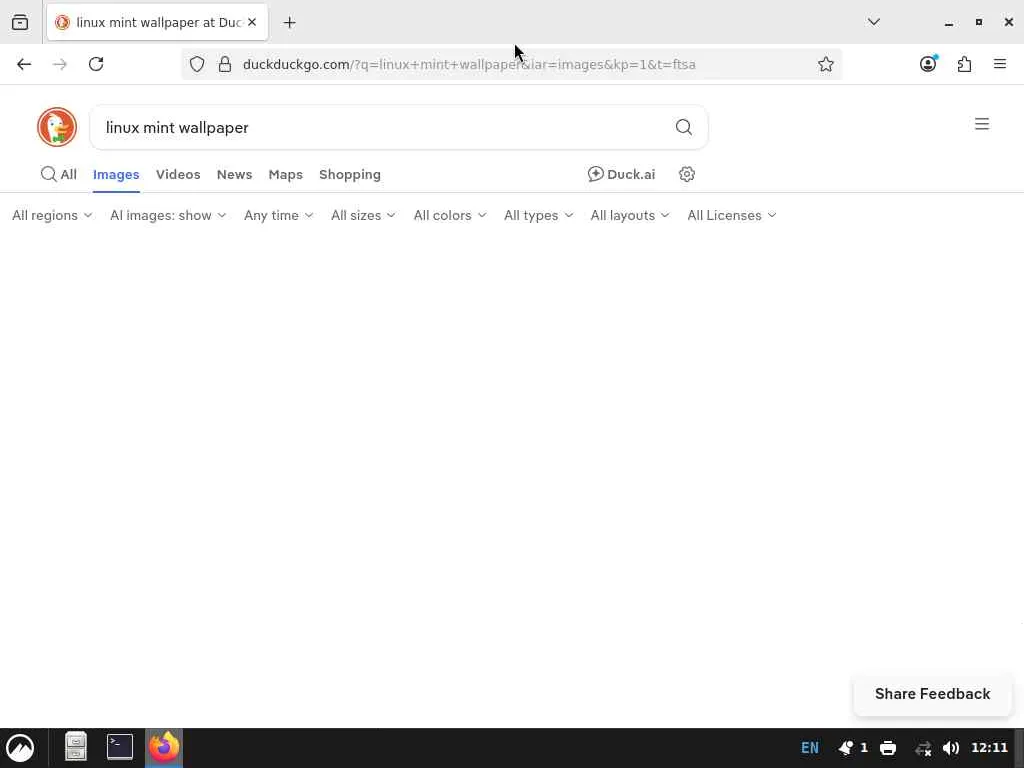1024x768 pixels.
Task: Expand AI images: show filter
Action: (168, 216)
